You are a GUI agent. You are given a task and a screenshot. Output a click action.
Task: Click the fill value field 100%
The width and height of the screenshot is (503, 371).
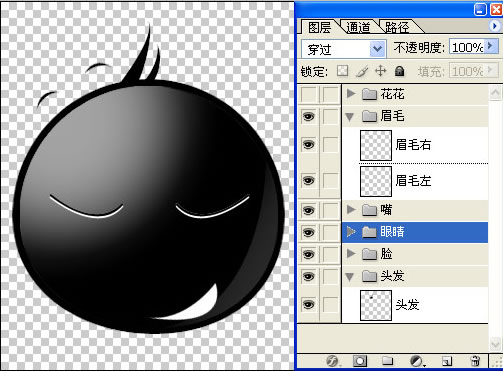click(467, 71)
